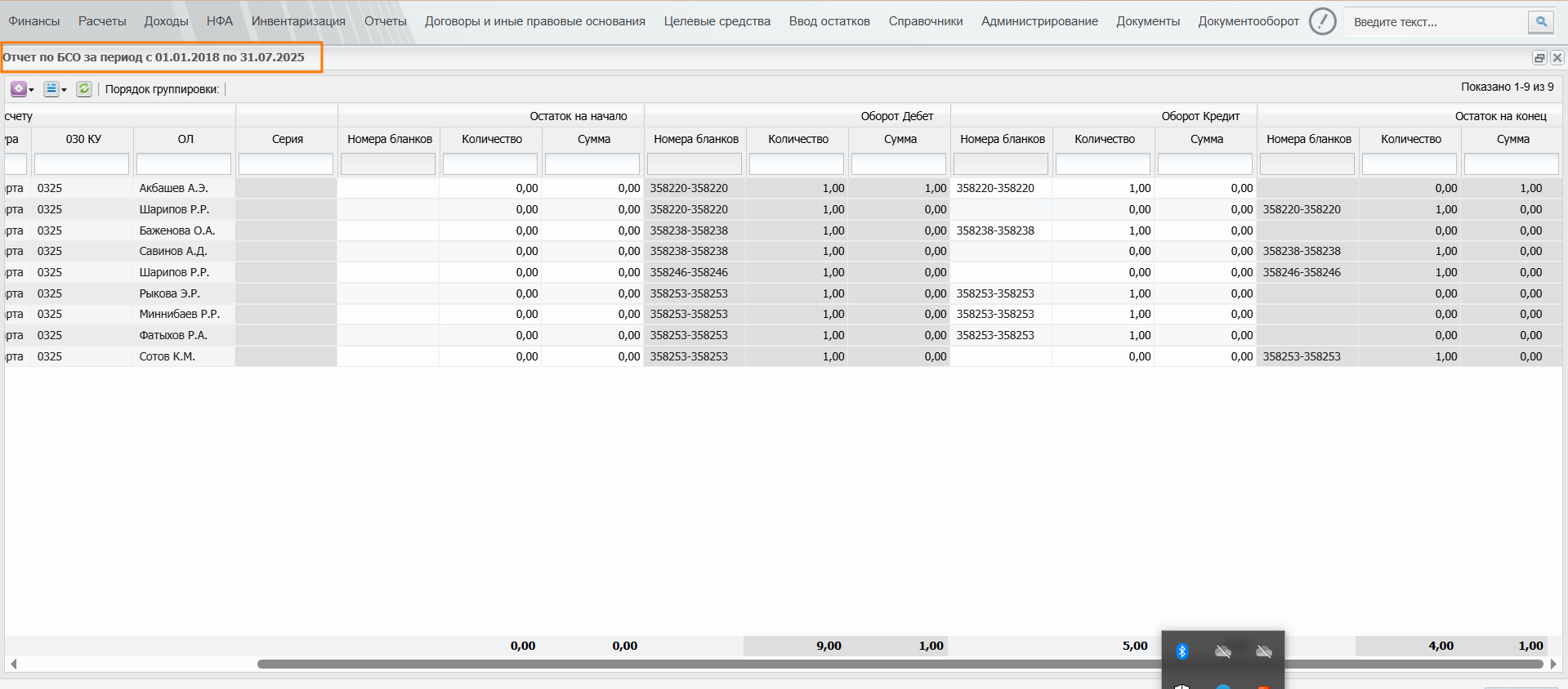Open the Финансы menu
This screenshot has height=689, width=1568.
pos(34,21)
